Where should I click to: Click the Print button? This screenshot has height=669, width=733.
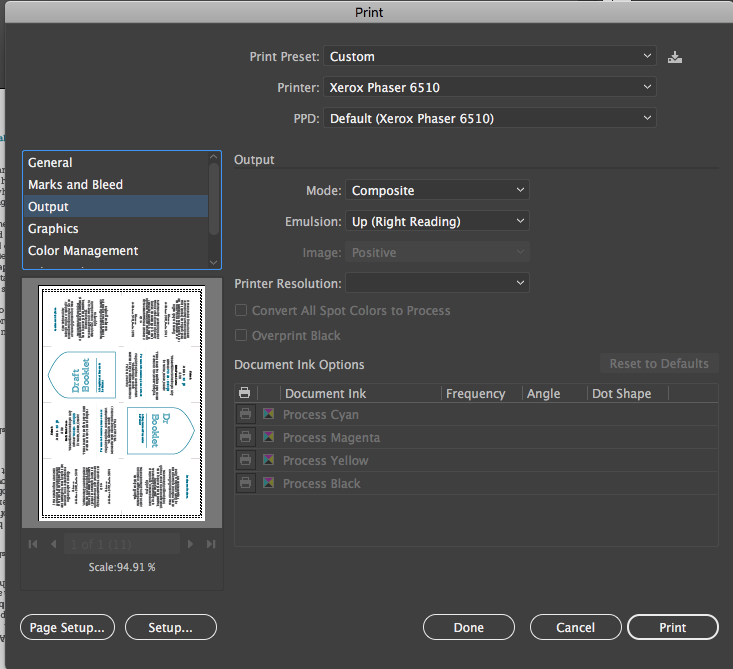tap(672, 627)
